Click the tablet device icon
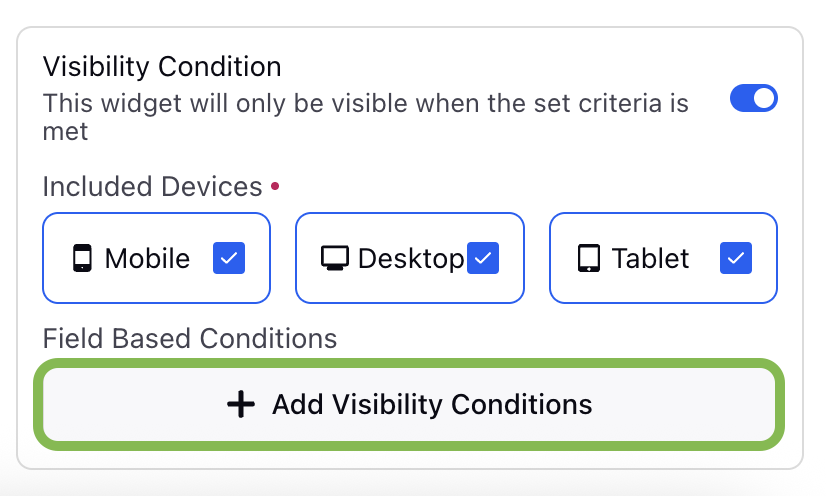This screenshot has height=496, width=826. (x=589, y=258)
